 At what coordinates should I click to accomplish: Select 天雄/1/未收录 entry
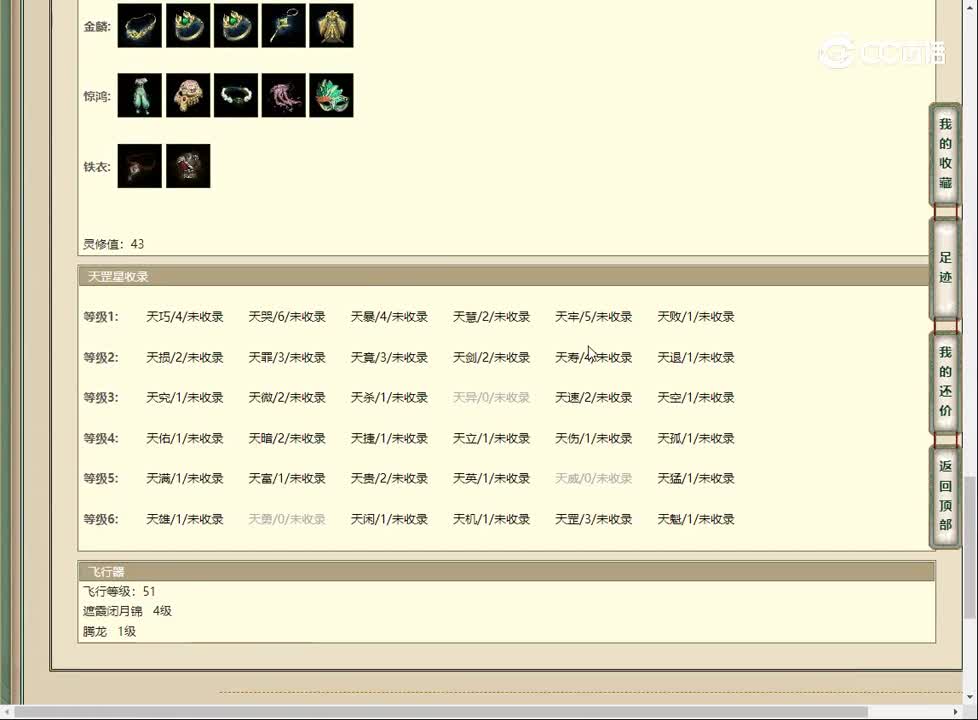pyautogui.click(x=185, y=519)
